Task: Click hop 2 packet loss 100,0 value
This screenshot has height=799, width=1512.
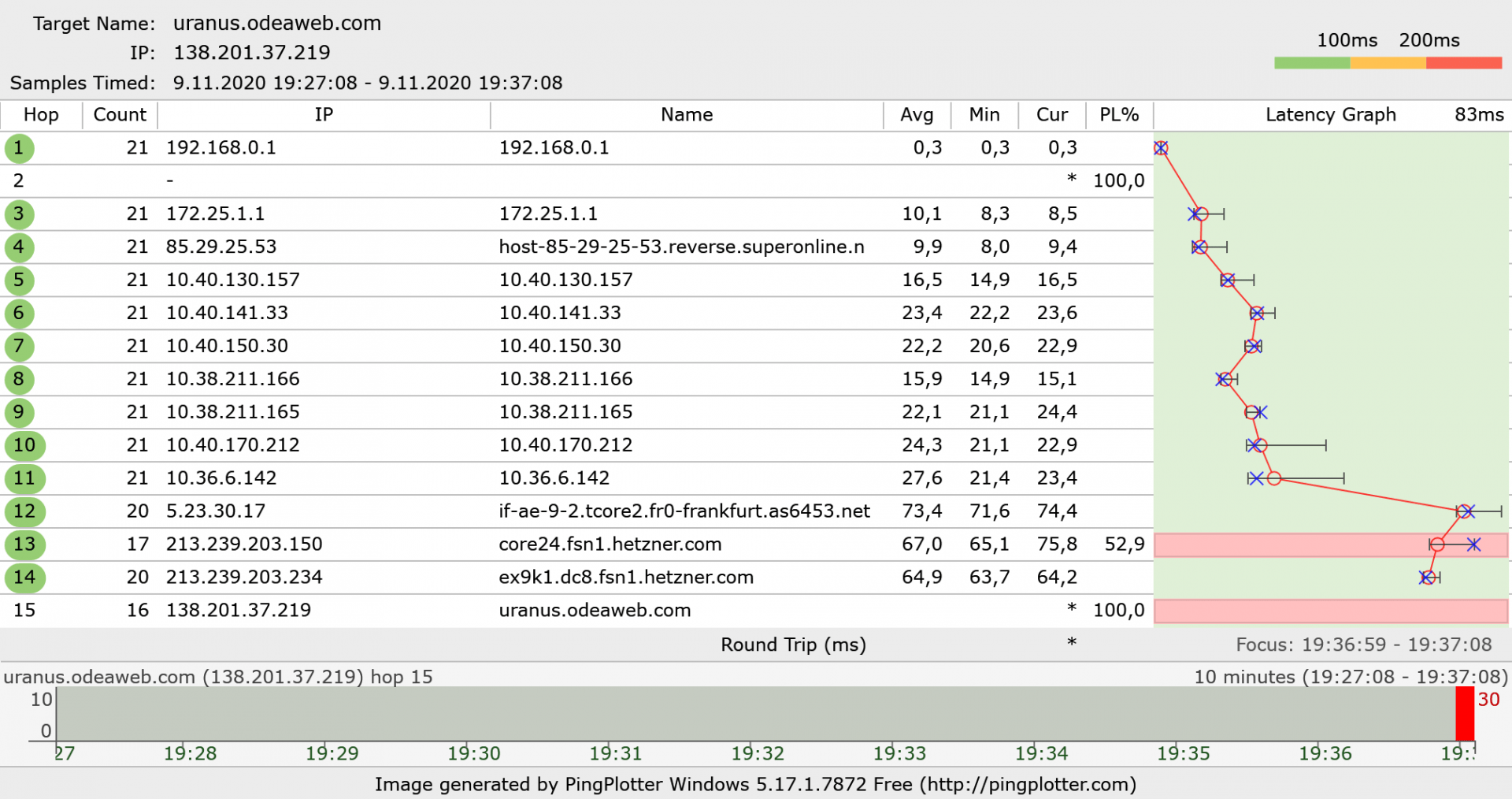Action: pos(1119,181)
